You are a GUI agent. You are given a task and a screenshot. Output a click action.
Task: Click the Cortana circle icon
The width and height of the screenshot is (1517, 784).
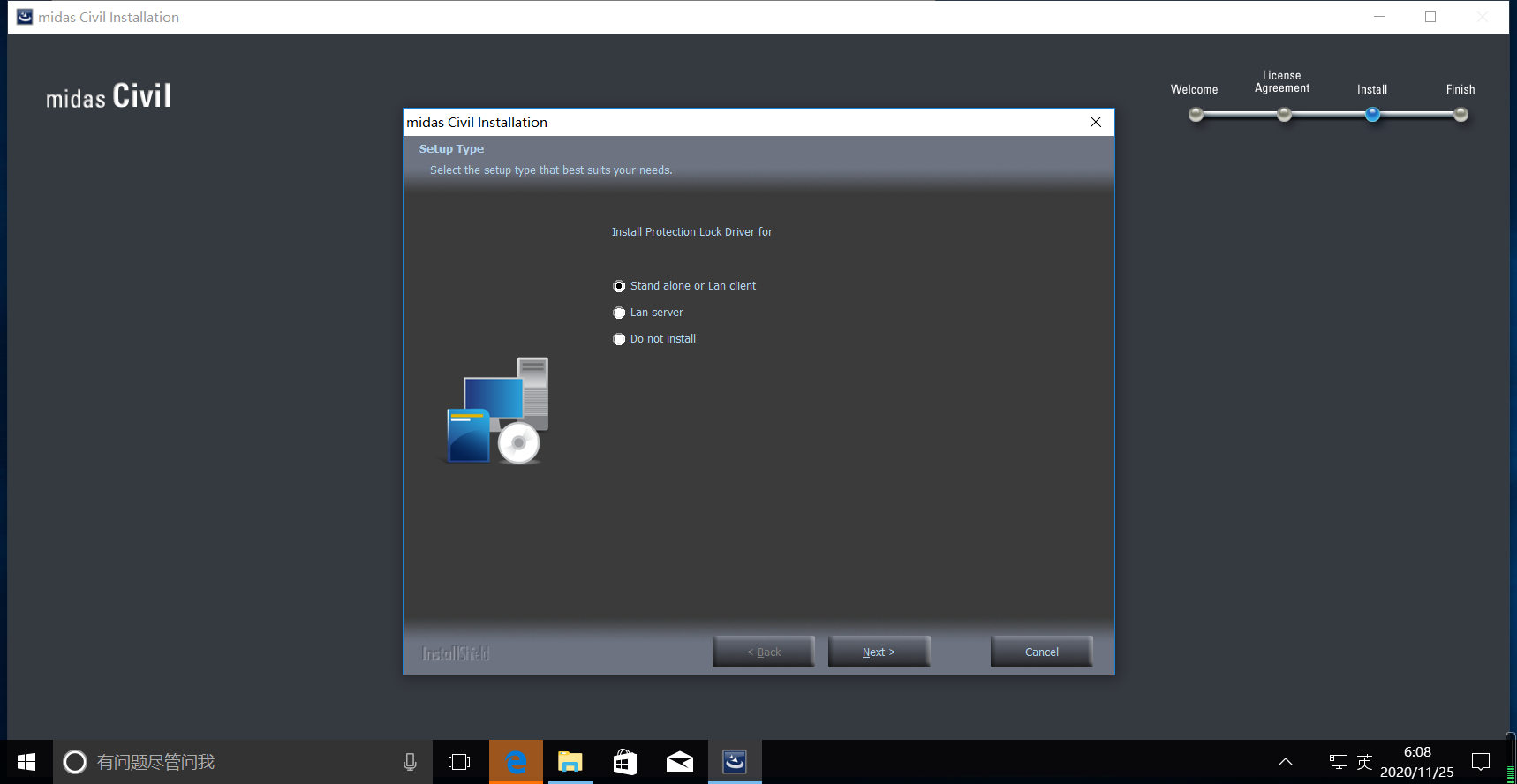(x=75, y=762)
